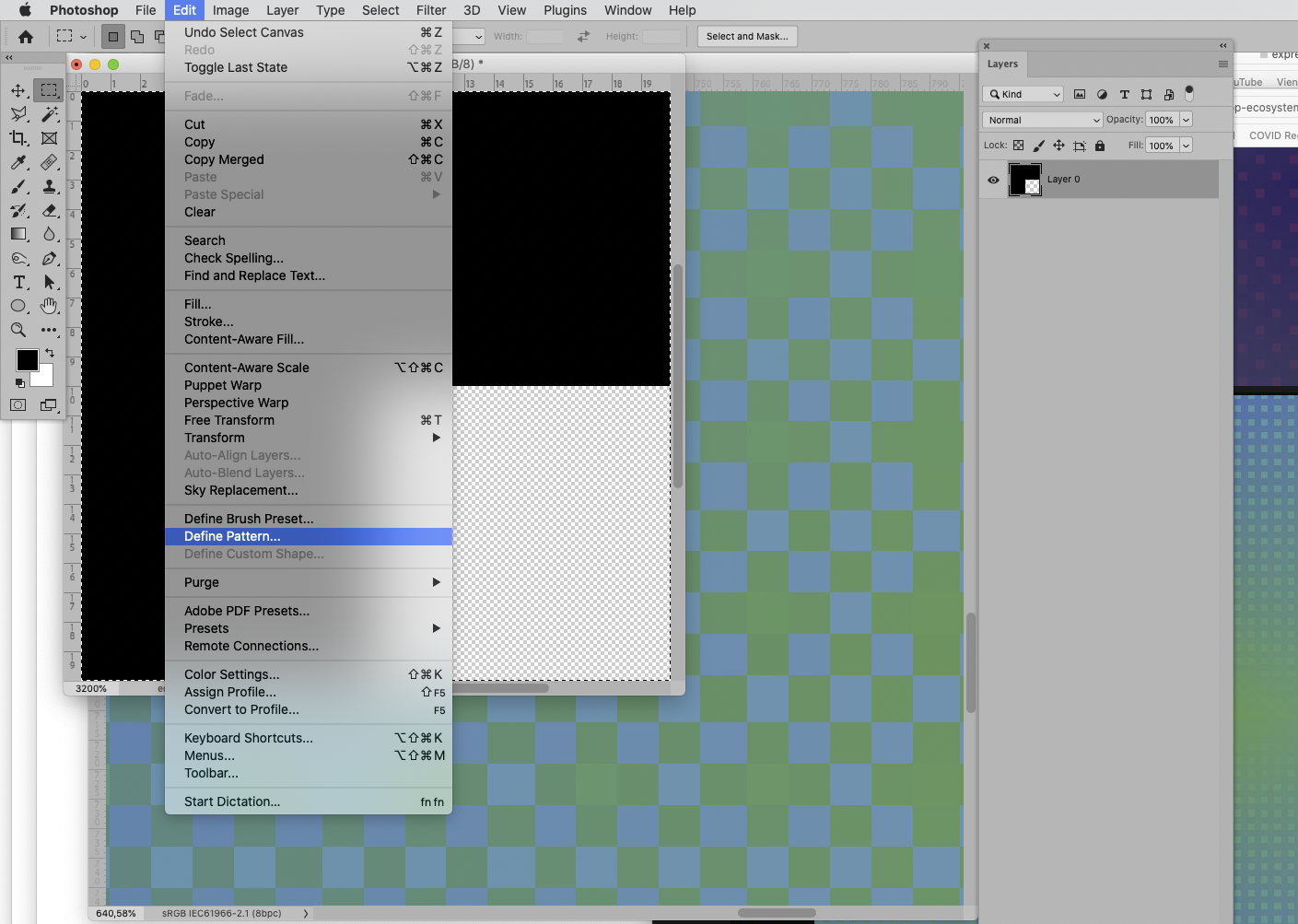Open the Kind filter dropdown

(x=1023, y=94)
